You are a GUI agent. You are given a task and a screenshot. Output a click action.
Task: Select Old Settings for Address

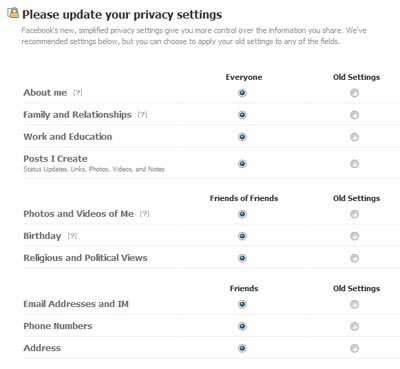tap(354, 348)
